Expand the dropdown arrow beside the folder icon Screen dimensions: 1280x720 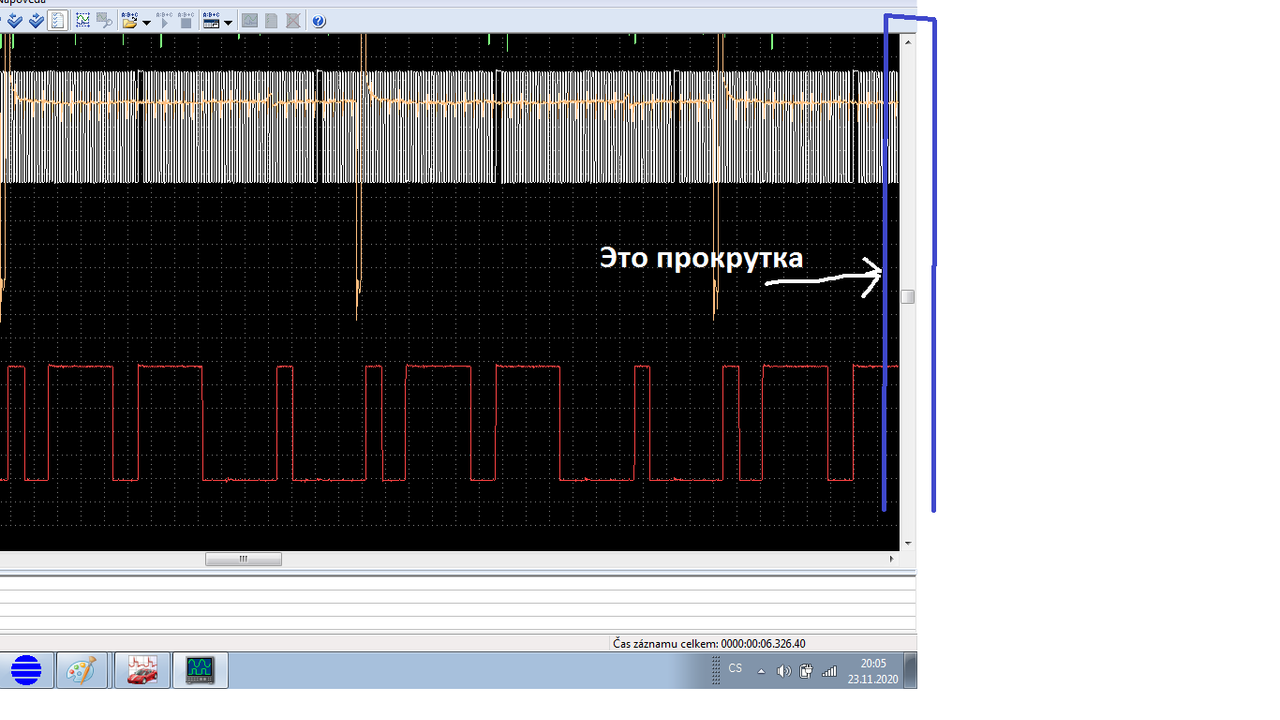click(147, 22)
